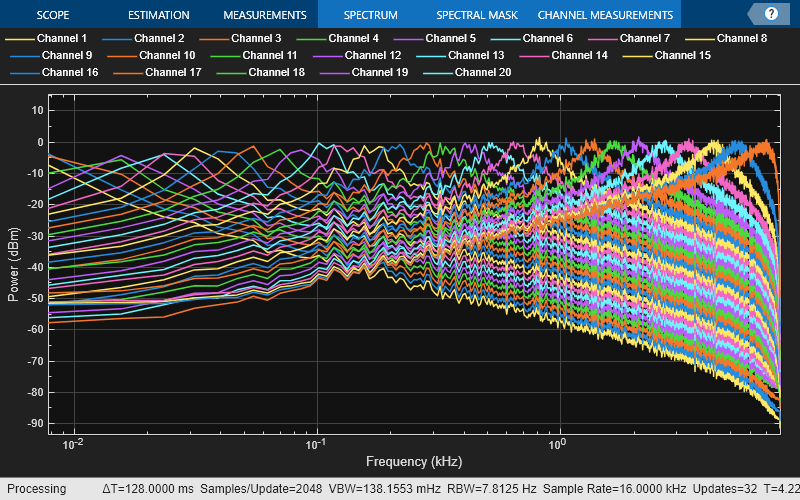Select the SPECTRUM tab
800x500 pixels.
click(x=370, y=15)
